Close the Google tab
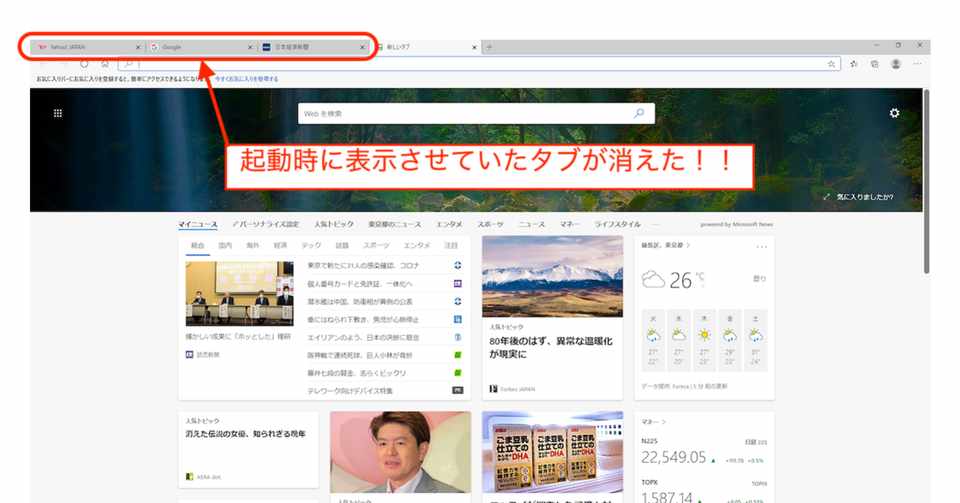The width and height of the screenshot is (960, 503). [250, 47]
